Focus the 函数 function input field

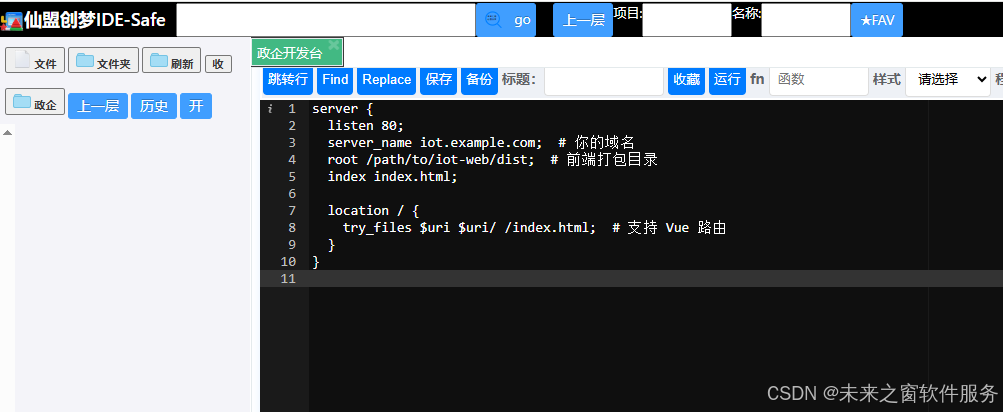[819, 81]
